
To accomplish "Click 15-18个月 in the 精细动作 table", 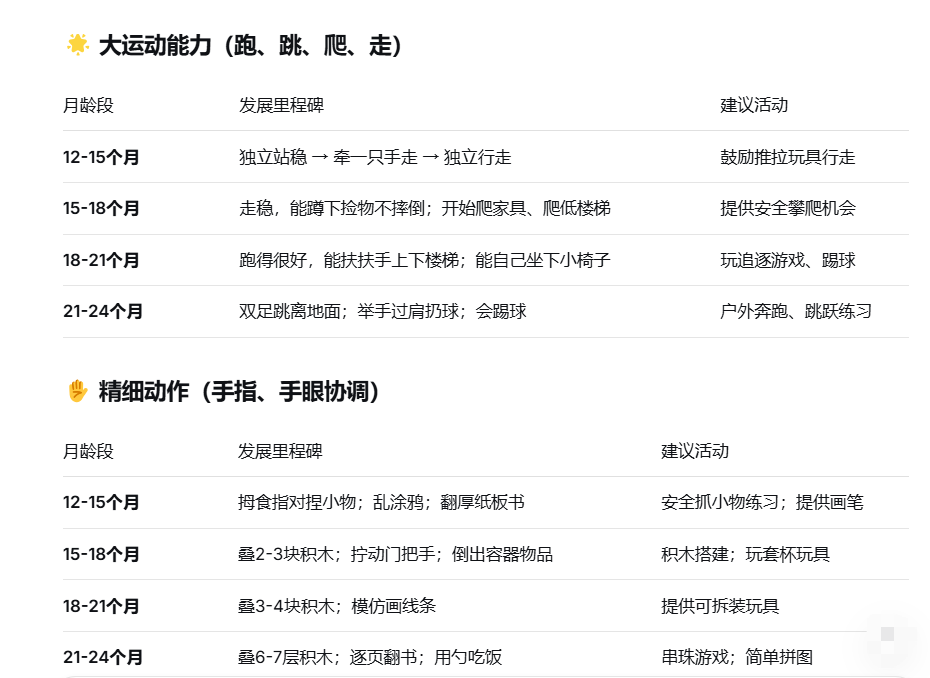I will 101,555.
